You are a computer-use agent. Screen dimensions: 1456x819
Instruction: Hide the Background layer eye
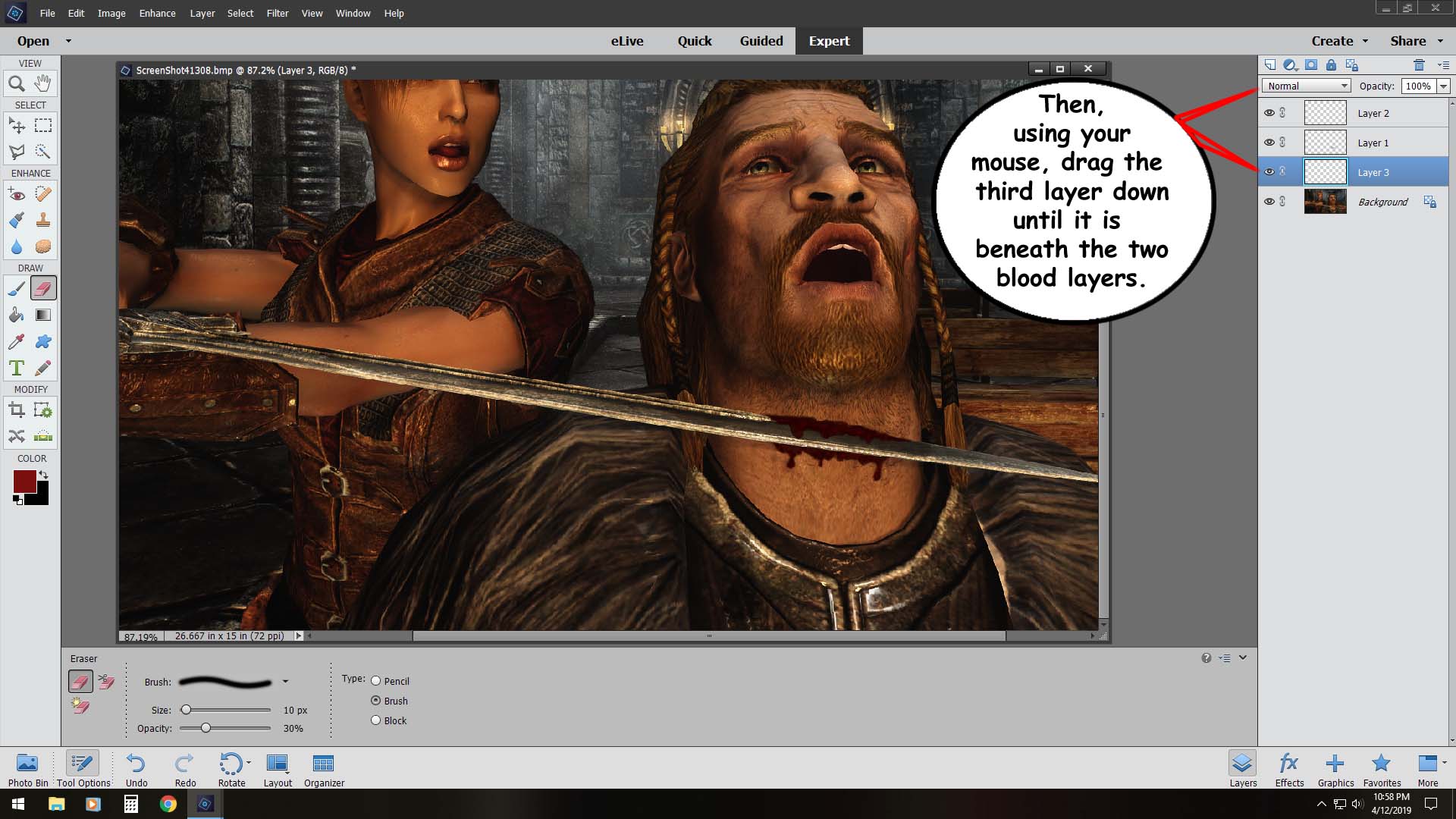pyautogui.click(x=1269, y=202)
